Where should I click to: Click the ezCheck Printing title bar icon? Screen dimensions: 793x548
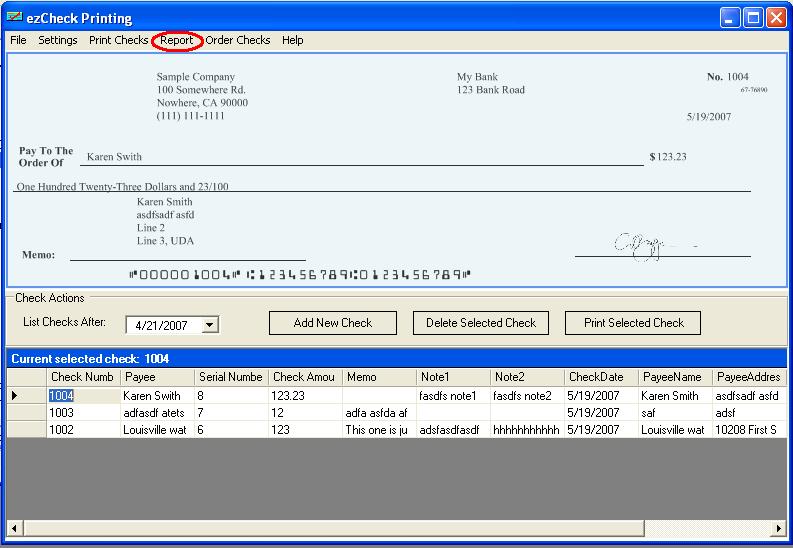[14, 18]
